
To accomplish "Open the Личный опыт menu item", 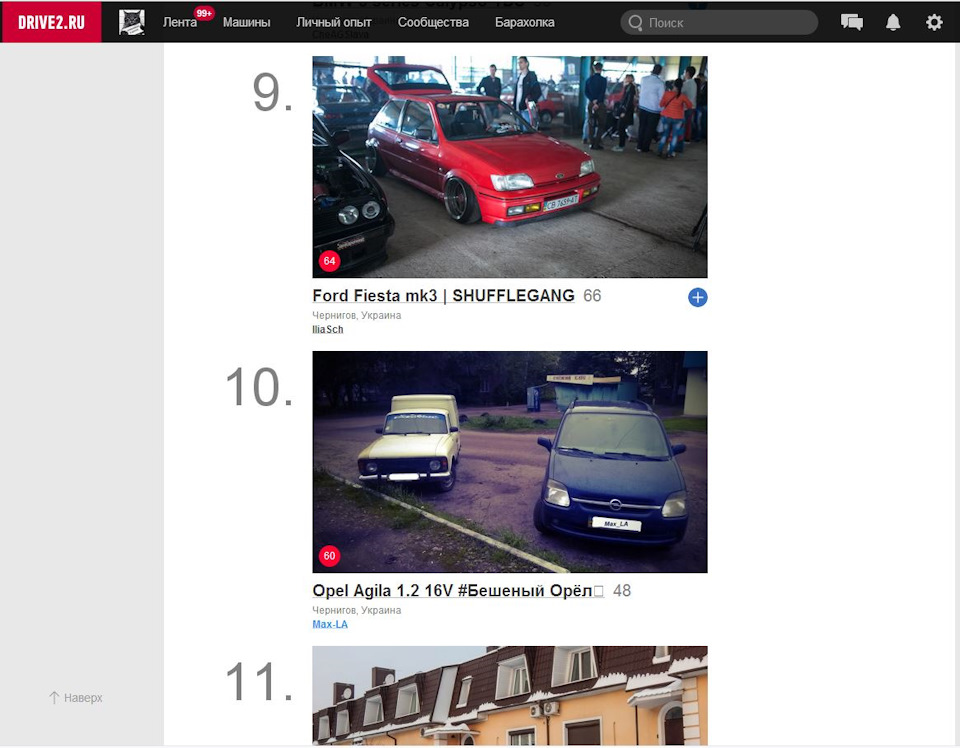I will [334, 22].
